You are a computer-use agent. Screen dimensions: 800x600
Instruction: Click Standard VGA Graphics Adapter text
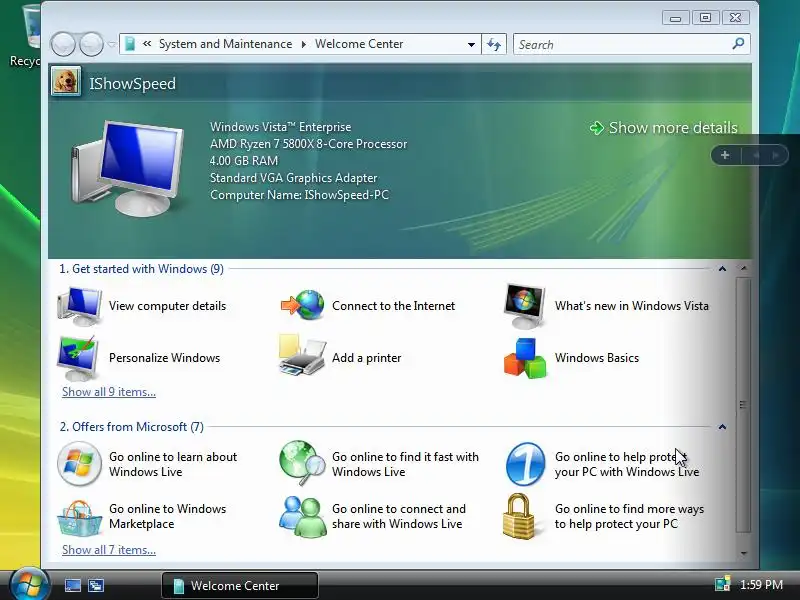click(x=293, y=178)
